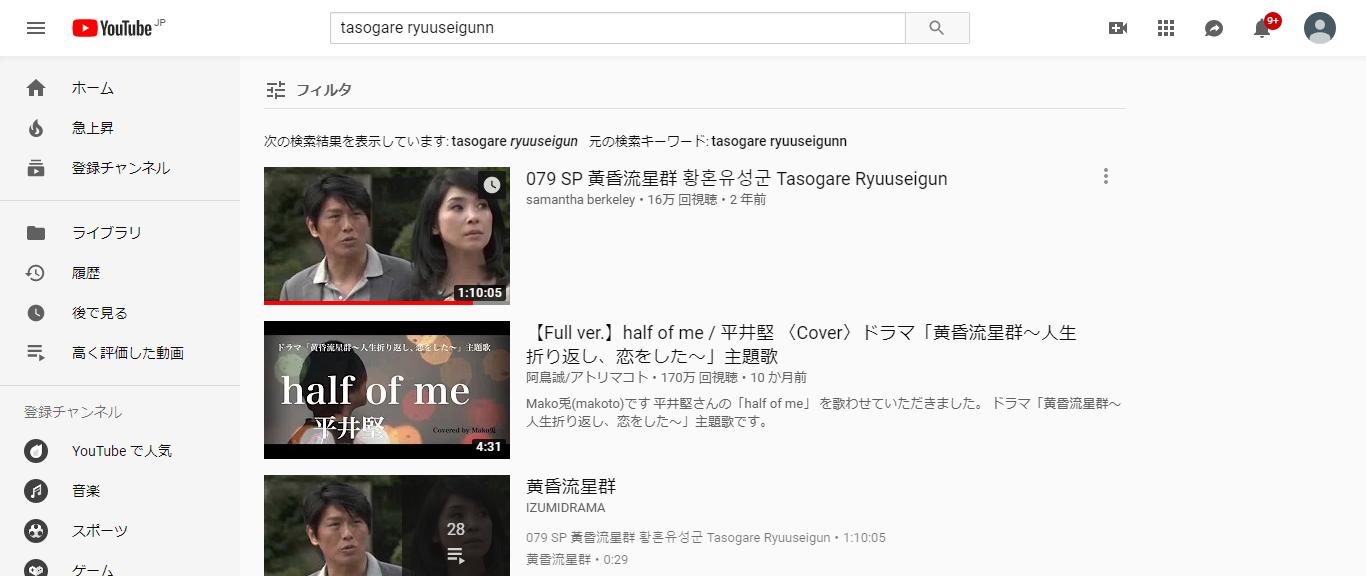Click the liked videos list icon

click(36, 353)
